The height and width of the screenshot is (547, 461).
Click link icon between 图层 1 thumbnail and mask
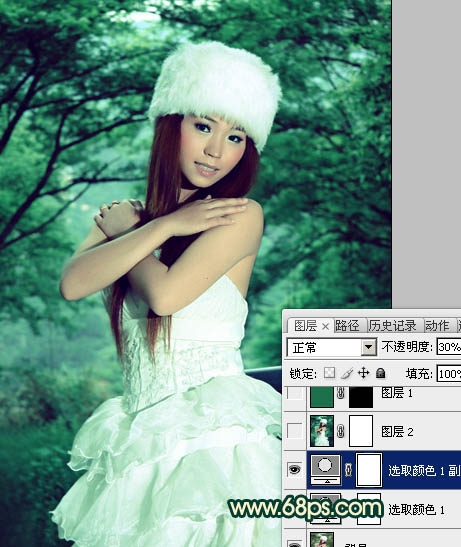tap(341, 394)
